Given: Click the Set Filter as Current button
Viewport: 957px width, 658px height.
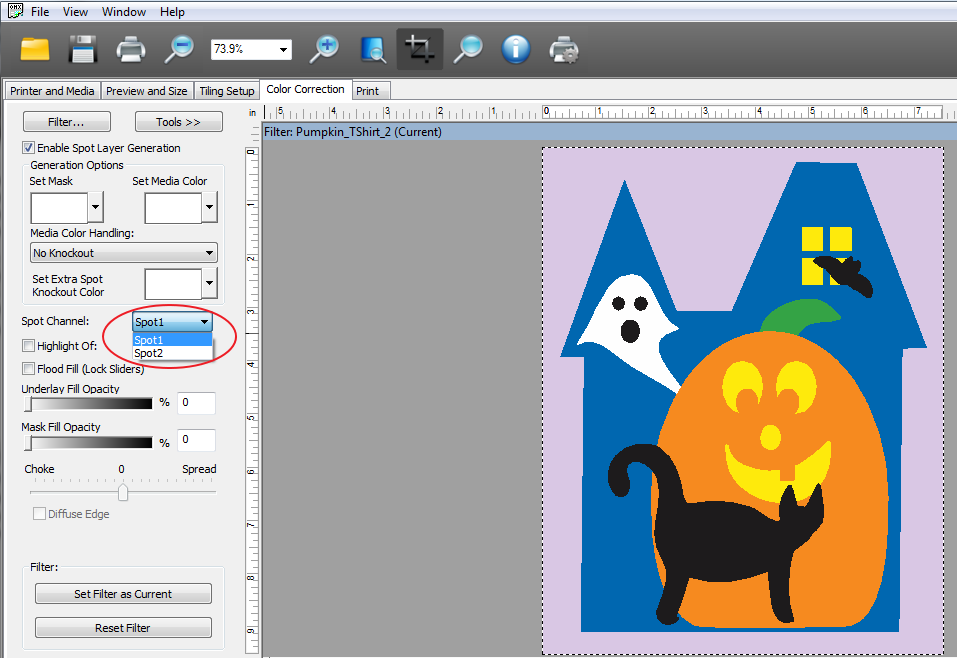Looking at the screenshot, I should tap(123, 594).
